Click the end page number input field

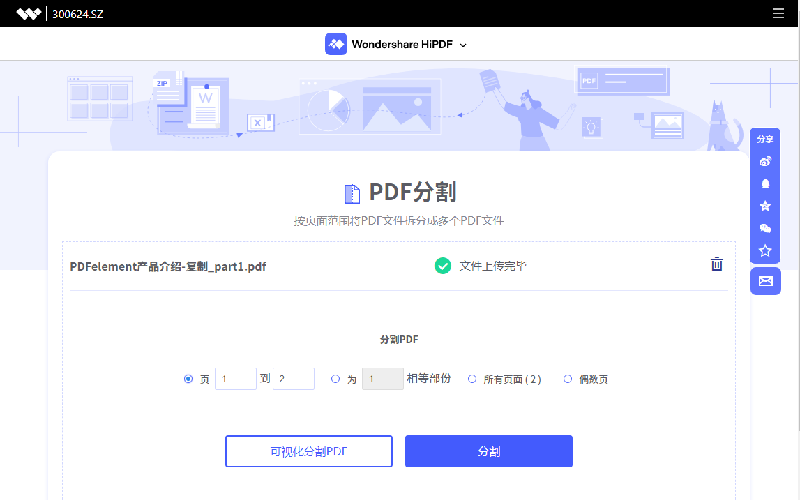coord(294,379)
